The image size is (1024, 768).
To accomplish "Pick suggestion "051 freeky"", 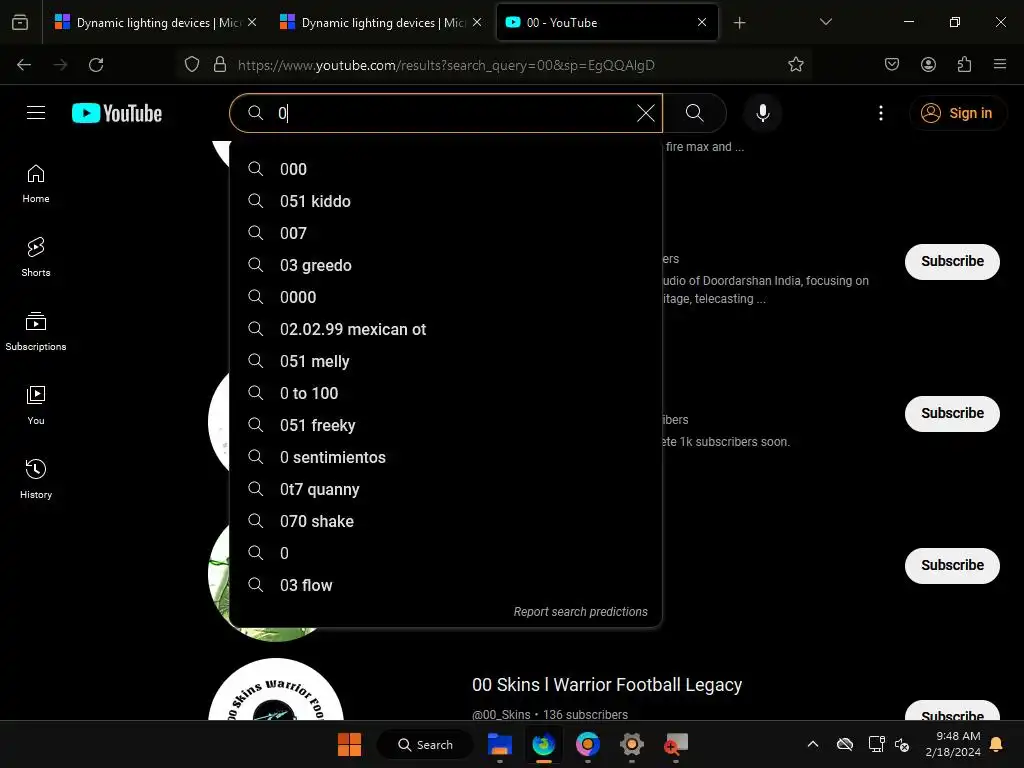I will 446,425.
